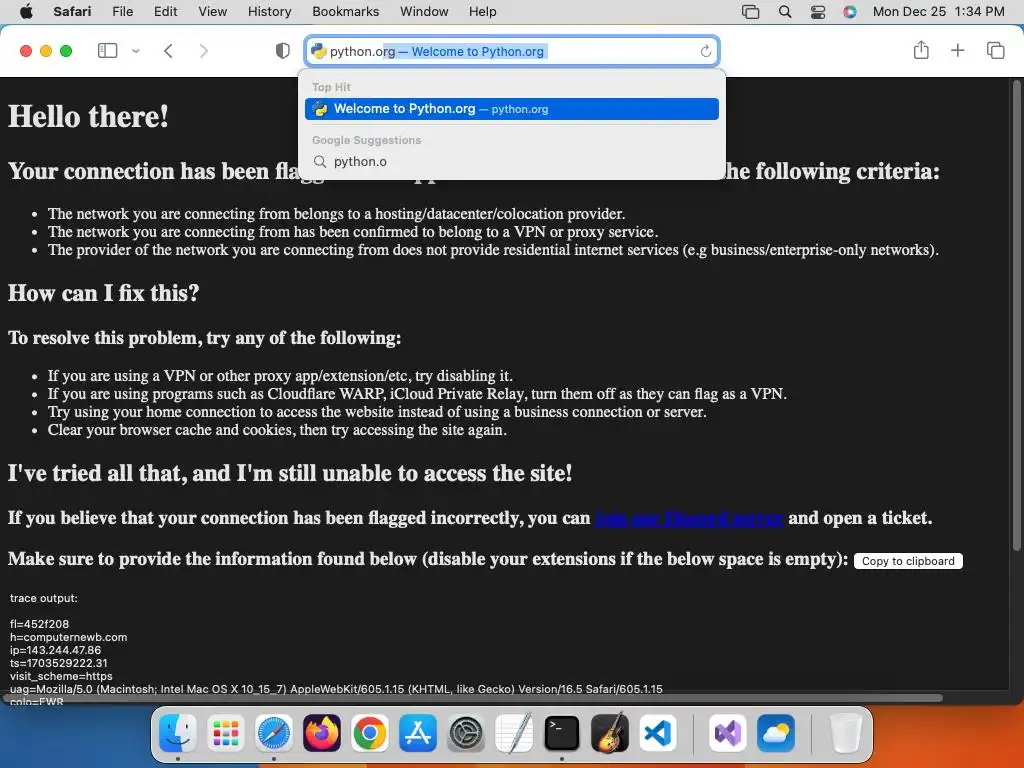Open a new tab with plus icon
The height and width of the screenshot is (768, 1024).
(957, 50)
